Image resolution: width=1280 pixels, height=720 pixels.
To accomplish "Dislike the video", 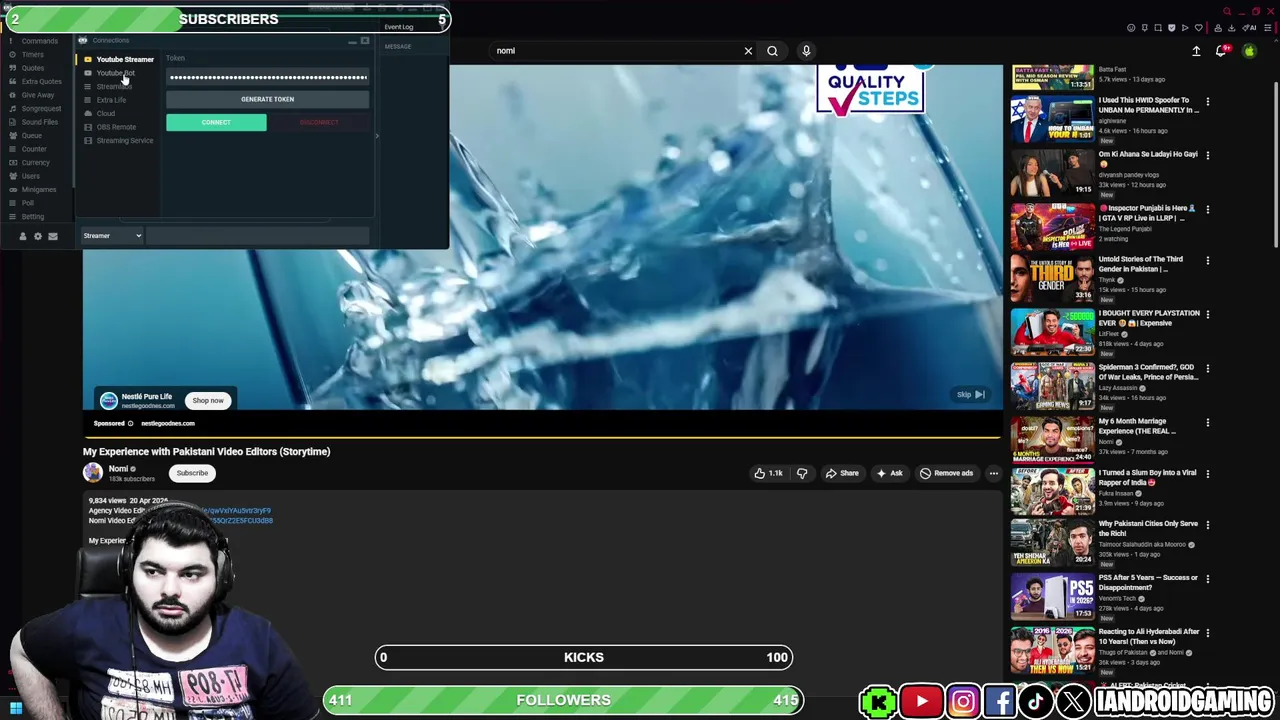I will (802, 473).
